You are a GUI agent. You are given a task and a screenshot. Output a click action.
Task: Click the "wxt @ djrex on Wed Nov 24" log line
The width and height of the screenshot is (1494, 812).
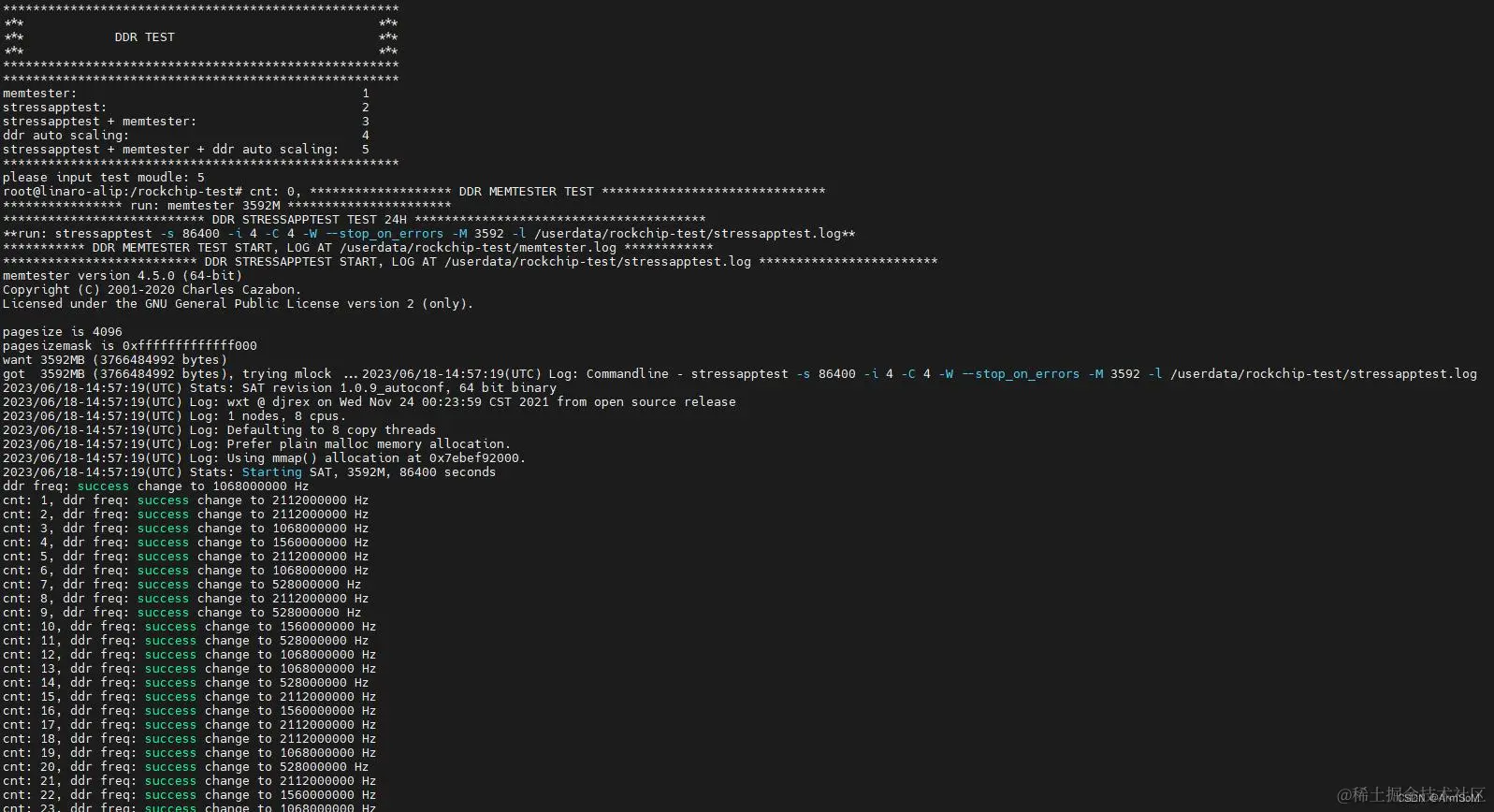point(370,402)
